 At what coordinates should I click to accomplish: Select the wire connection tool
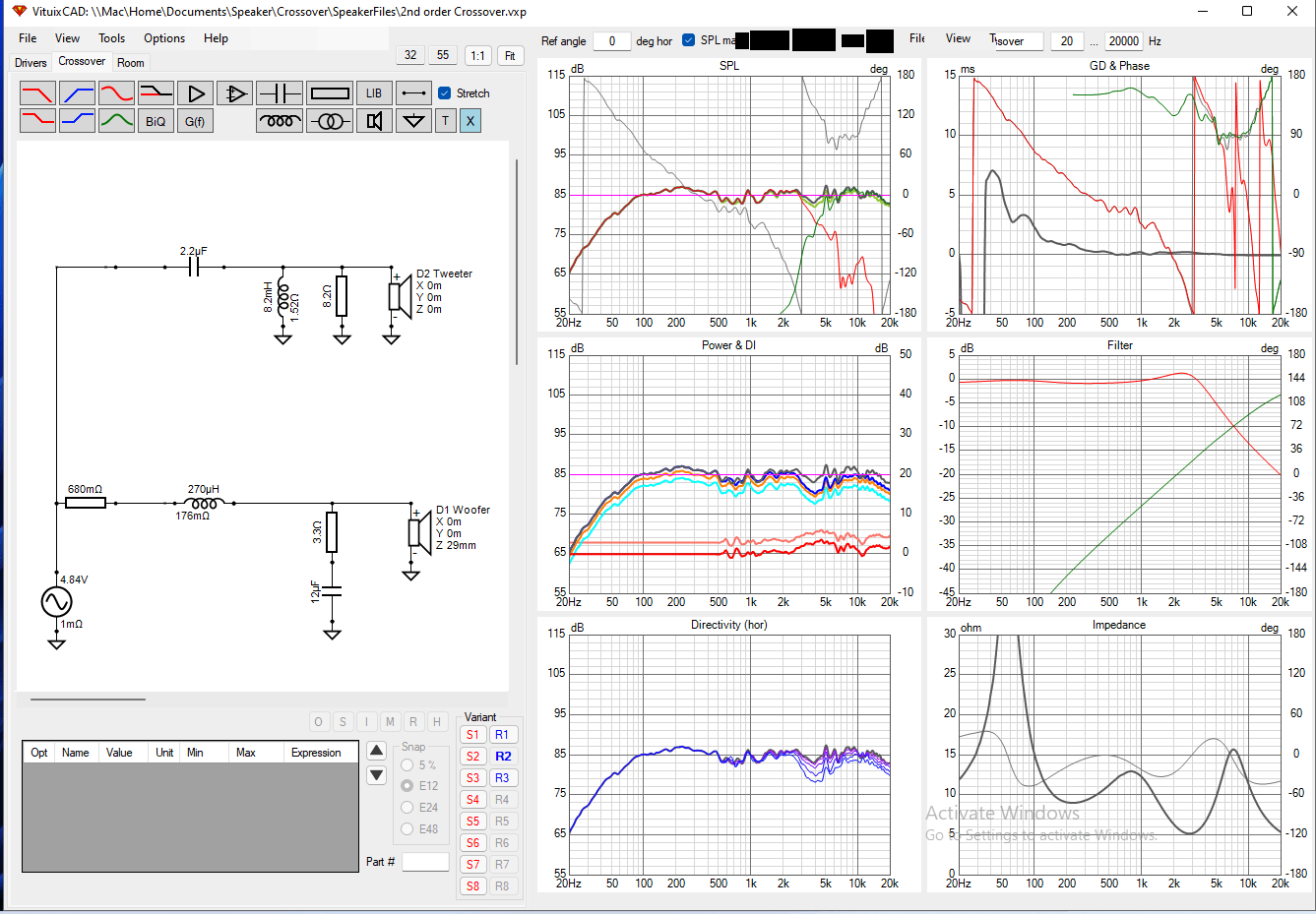pyautogui.click(x=413, y=93)
